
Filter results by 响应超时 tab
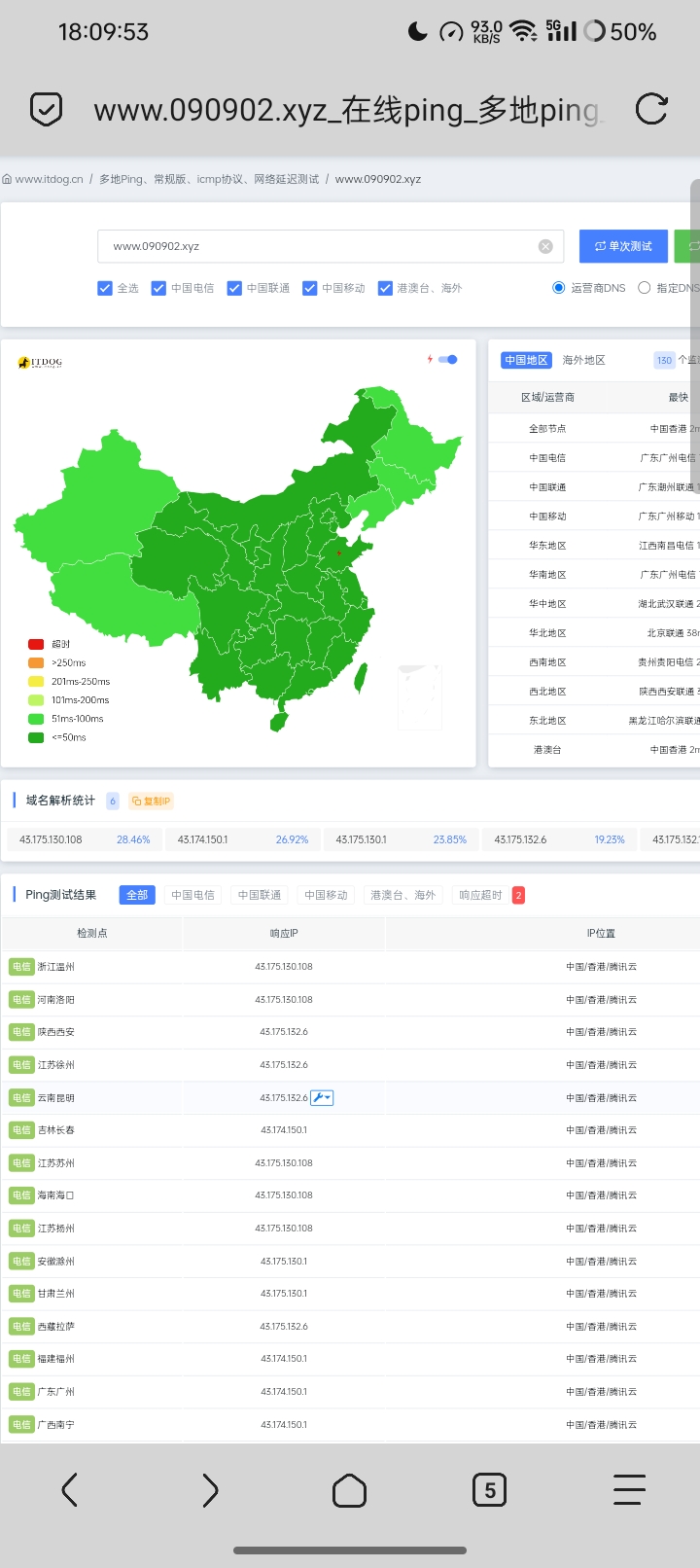click(x=480, y=895)
